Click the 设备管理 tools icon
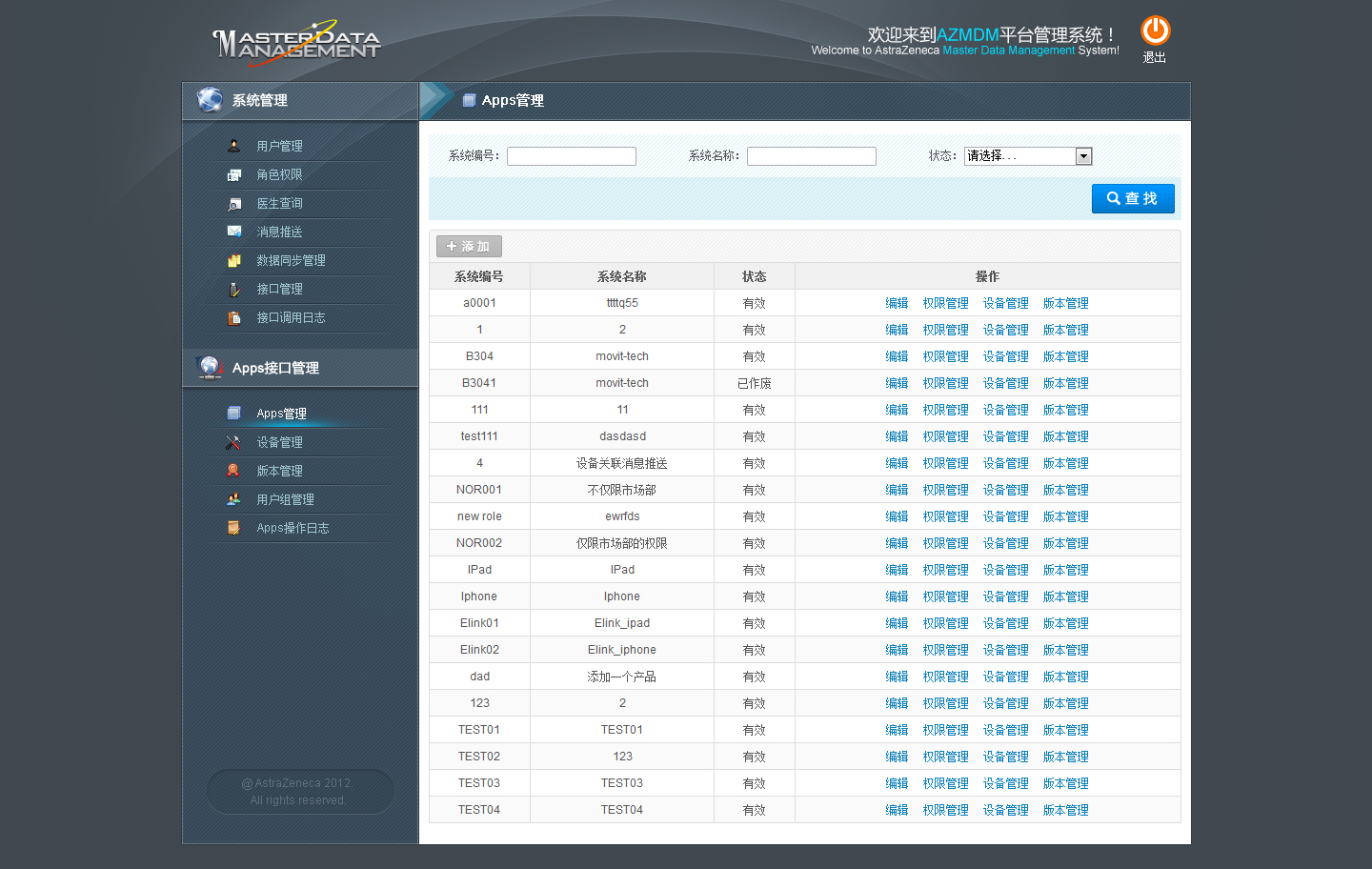 (234, 442)
